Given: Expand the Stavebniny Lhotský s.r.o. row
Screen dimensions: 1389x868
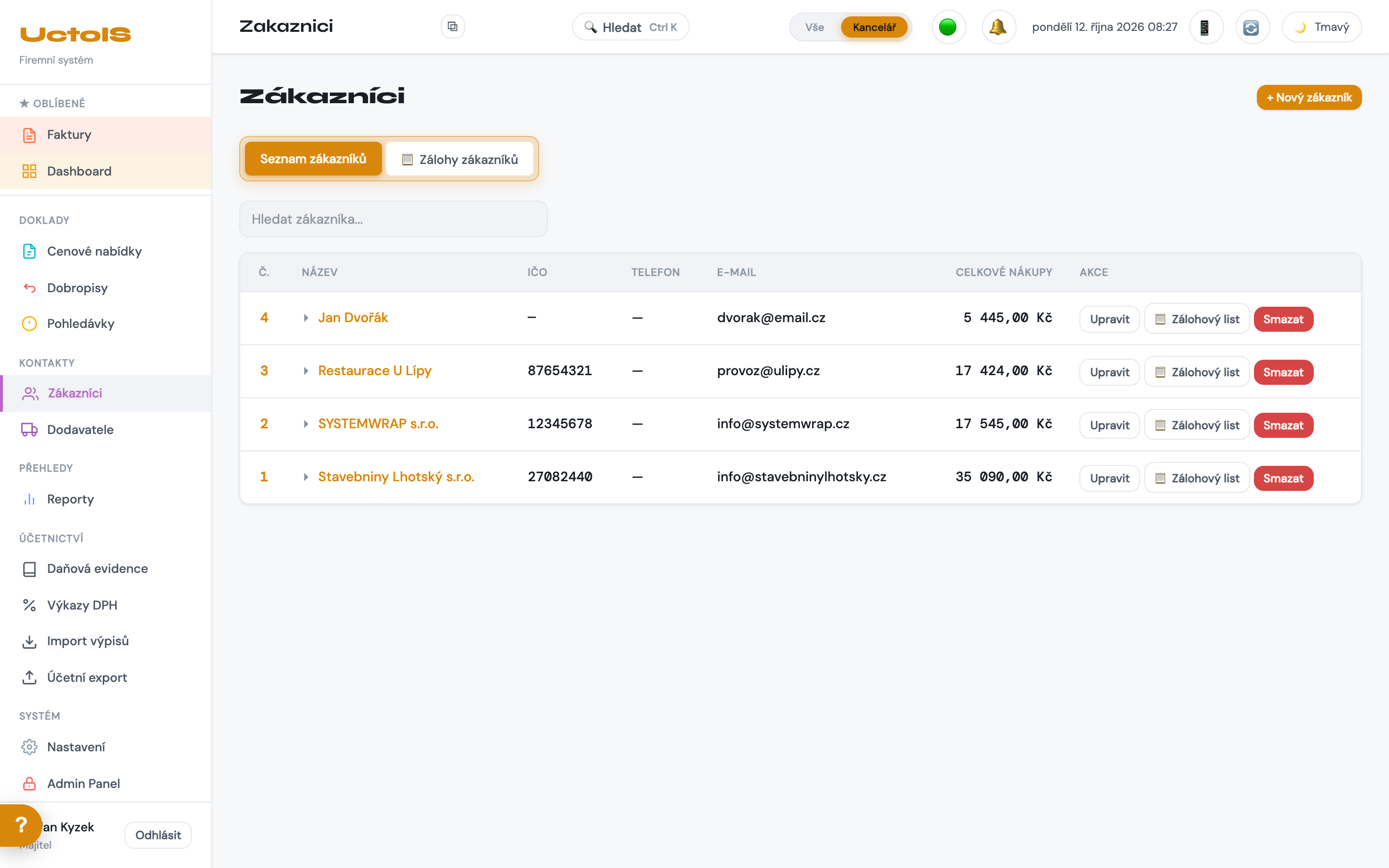Looking at the screenshot, I should 306,477.
